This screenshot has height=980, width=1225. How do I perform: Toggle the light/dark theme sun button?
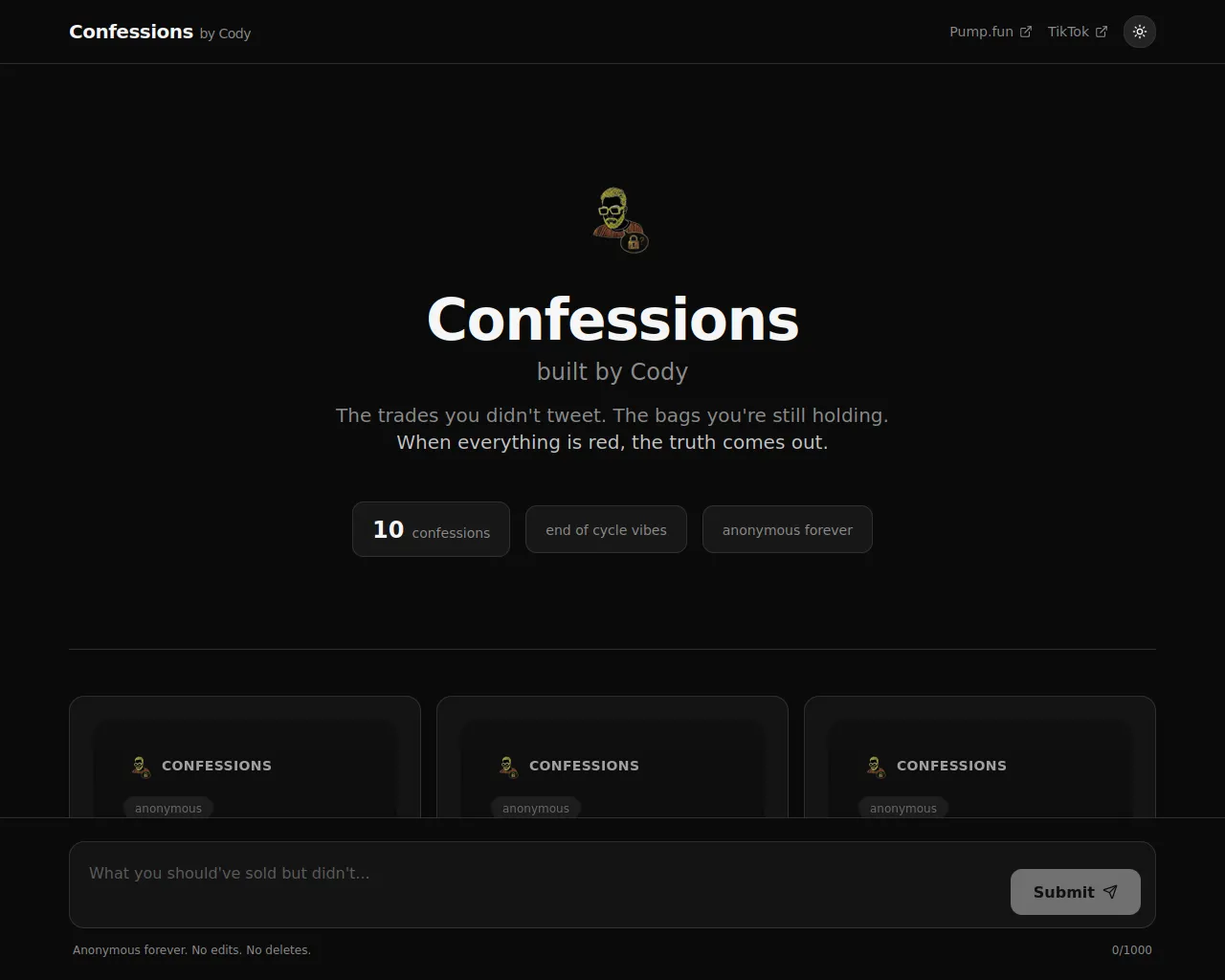1139,32
